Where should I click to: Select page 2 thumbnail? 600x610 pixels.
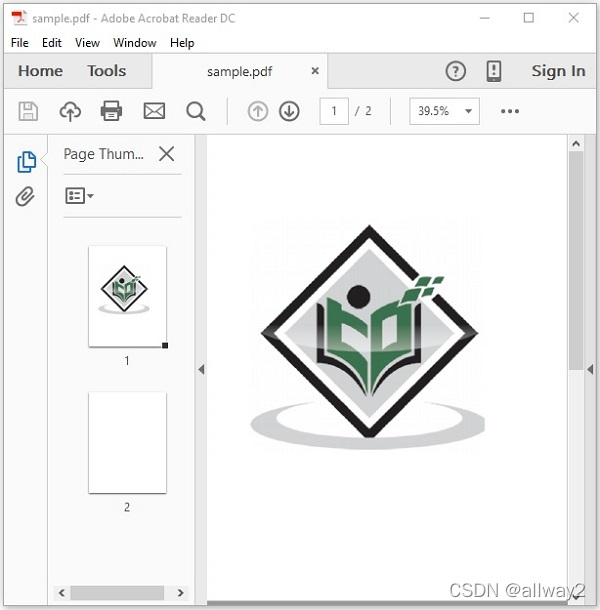[x=128, y=443]
